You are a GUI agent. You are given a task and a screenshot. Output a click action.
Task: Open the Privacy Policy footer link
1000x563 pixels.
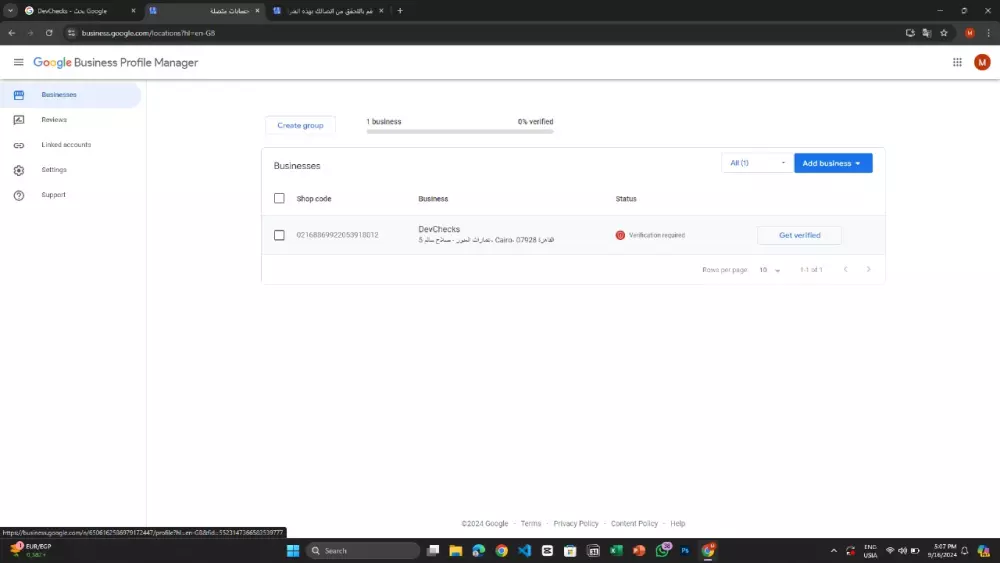tap(576, 523)
